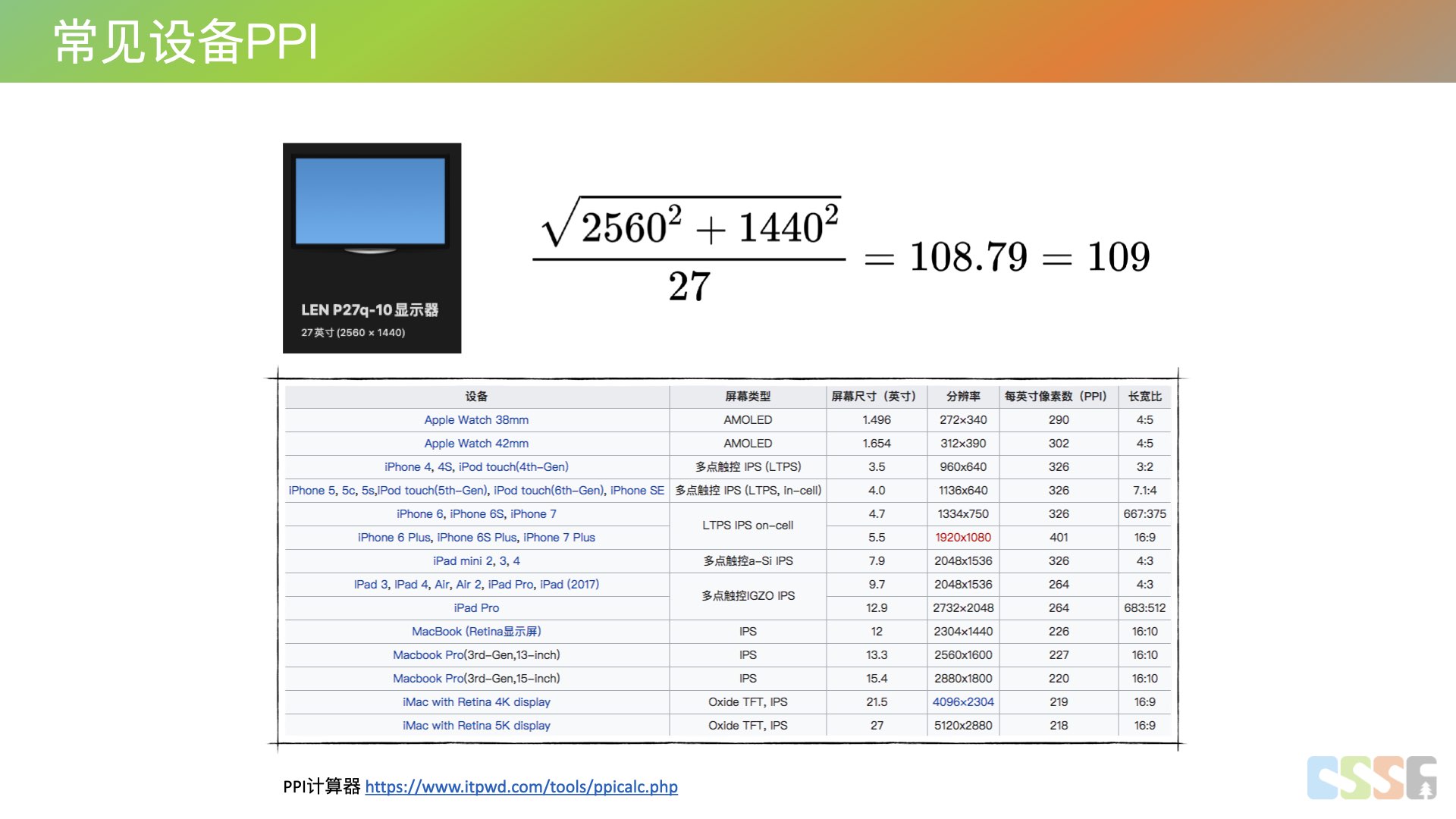Click the slide title 常见设备PPI
The image size is (1456, 819).
pos(186,42)
